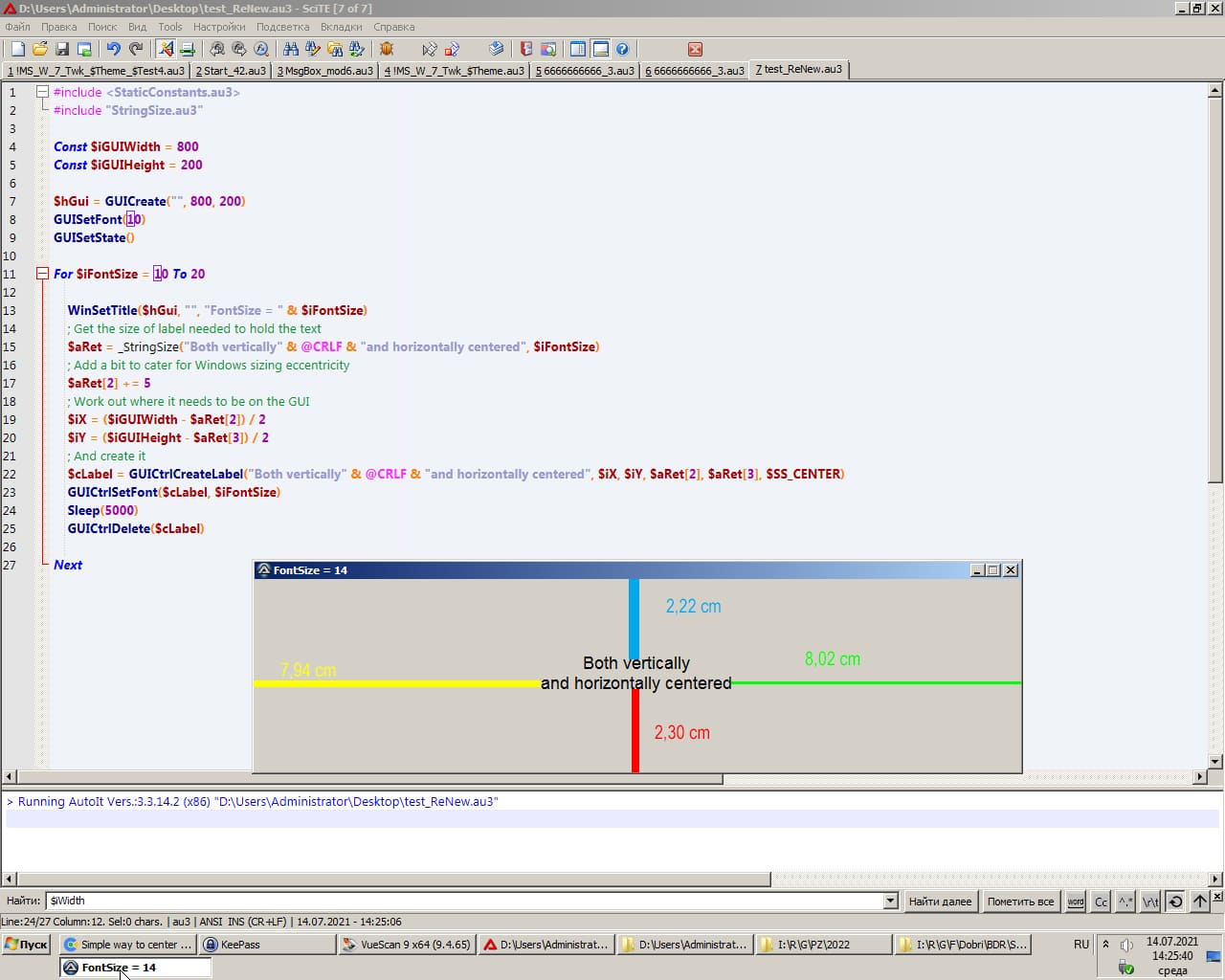
Task: Click the binoculars Find icon
Action: pyautogui.click(x=291, y=49)
